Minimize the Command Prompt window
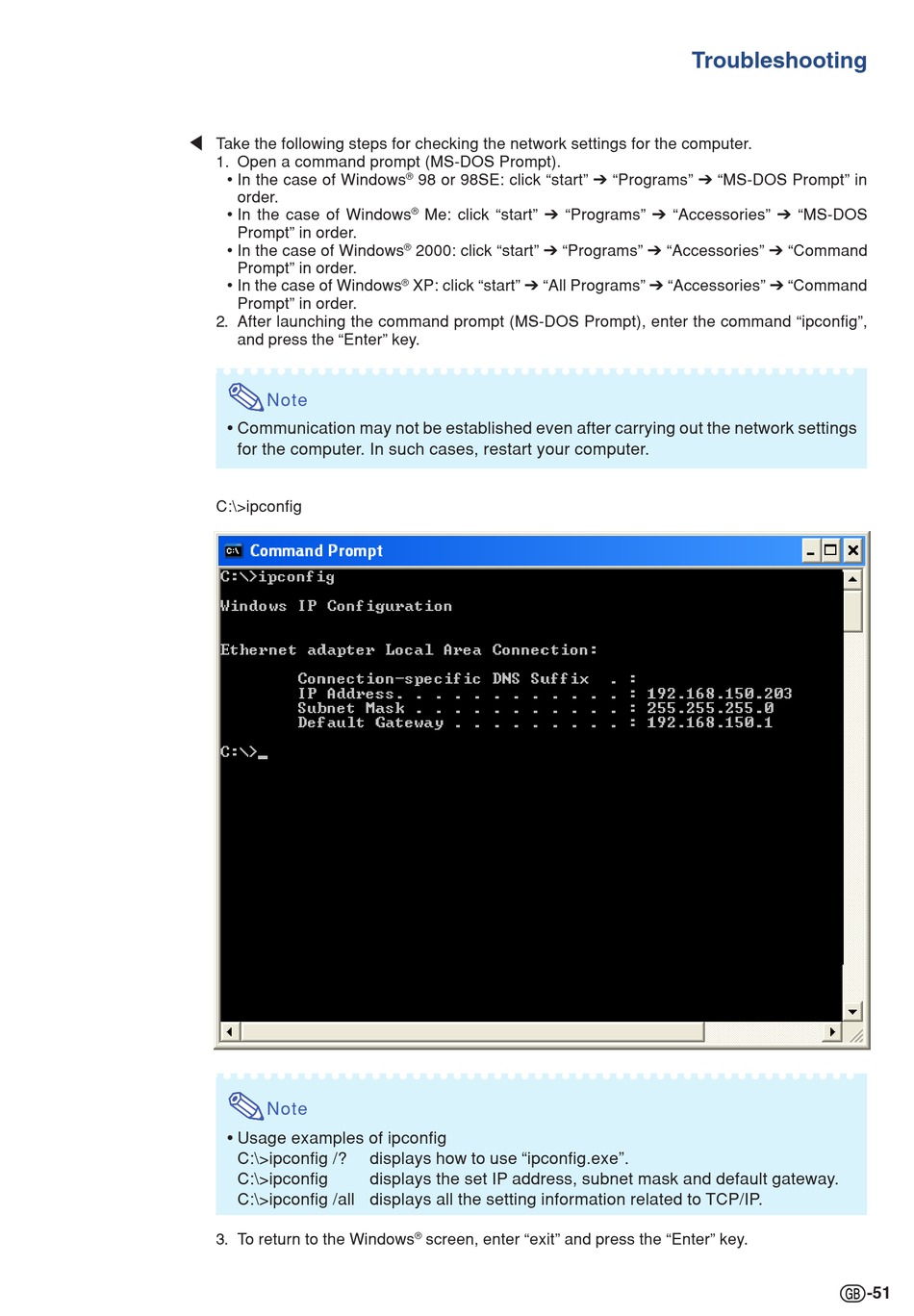Image resolution: width=914 pixels, height=1316 pixels. tap(811, 551)
